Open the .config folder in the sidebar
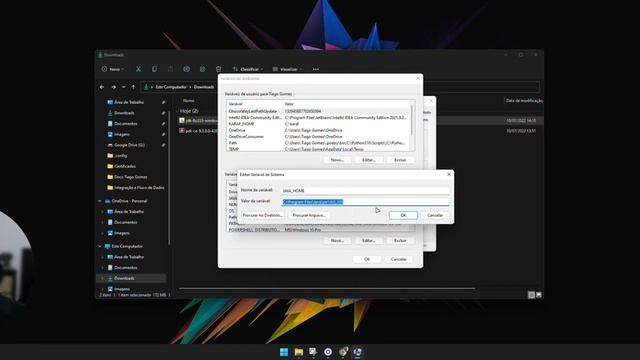The width and height of the screenshot is (640, 360). 120,156
